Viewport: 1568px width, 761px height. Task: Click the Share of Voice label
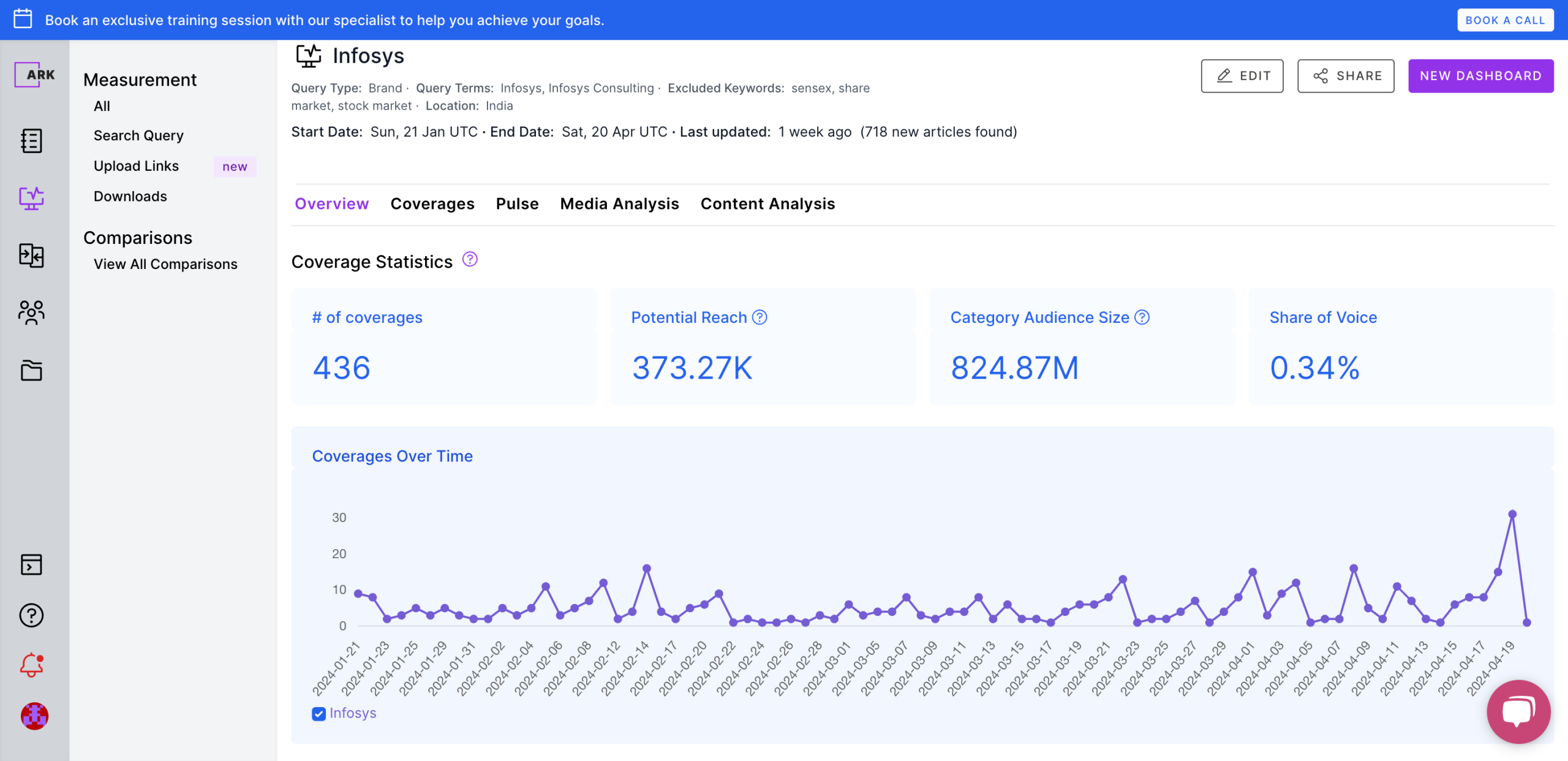[x=1323, y=317]
